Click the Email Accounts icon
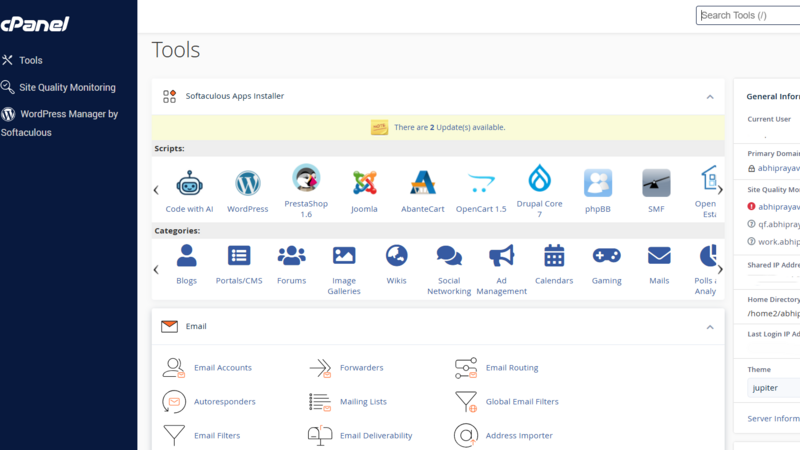Image resolution: width=800 pixels, height=450 pixels. click(x=173, y=367)
